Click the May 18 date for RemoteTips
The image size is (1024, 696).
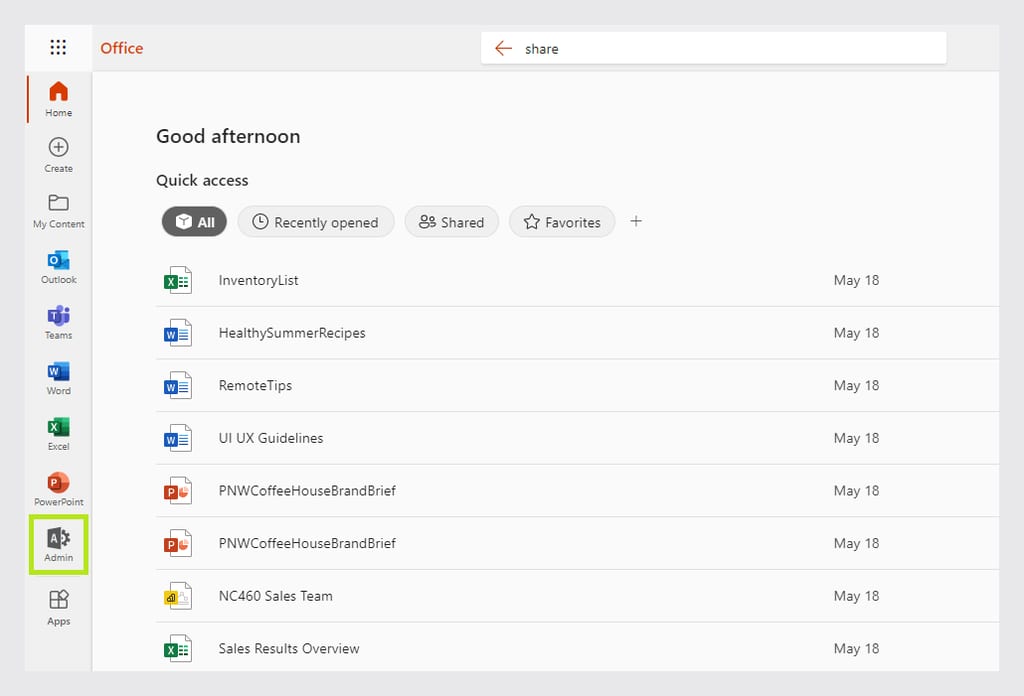coord(856,386)
